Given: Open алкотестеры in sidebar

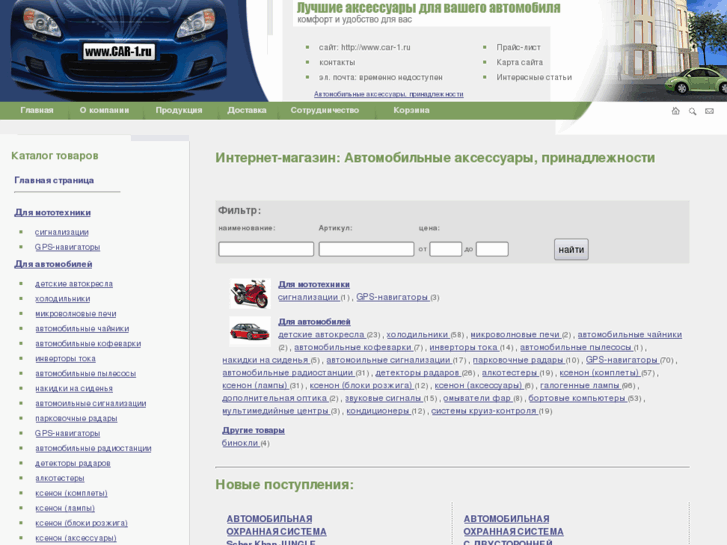Looking at the screenshot, I should pos(60,478).
